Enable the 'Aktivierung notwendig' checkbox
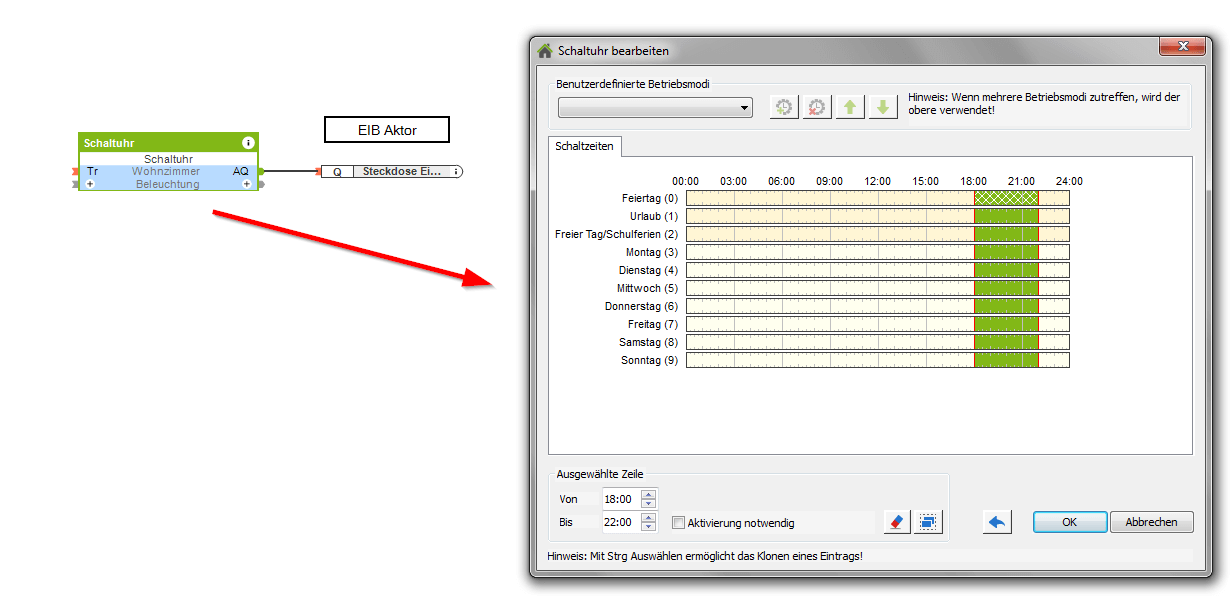This screenshot has height=609, width=1231. [x=679, y=522]
